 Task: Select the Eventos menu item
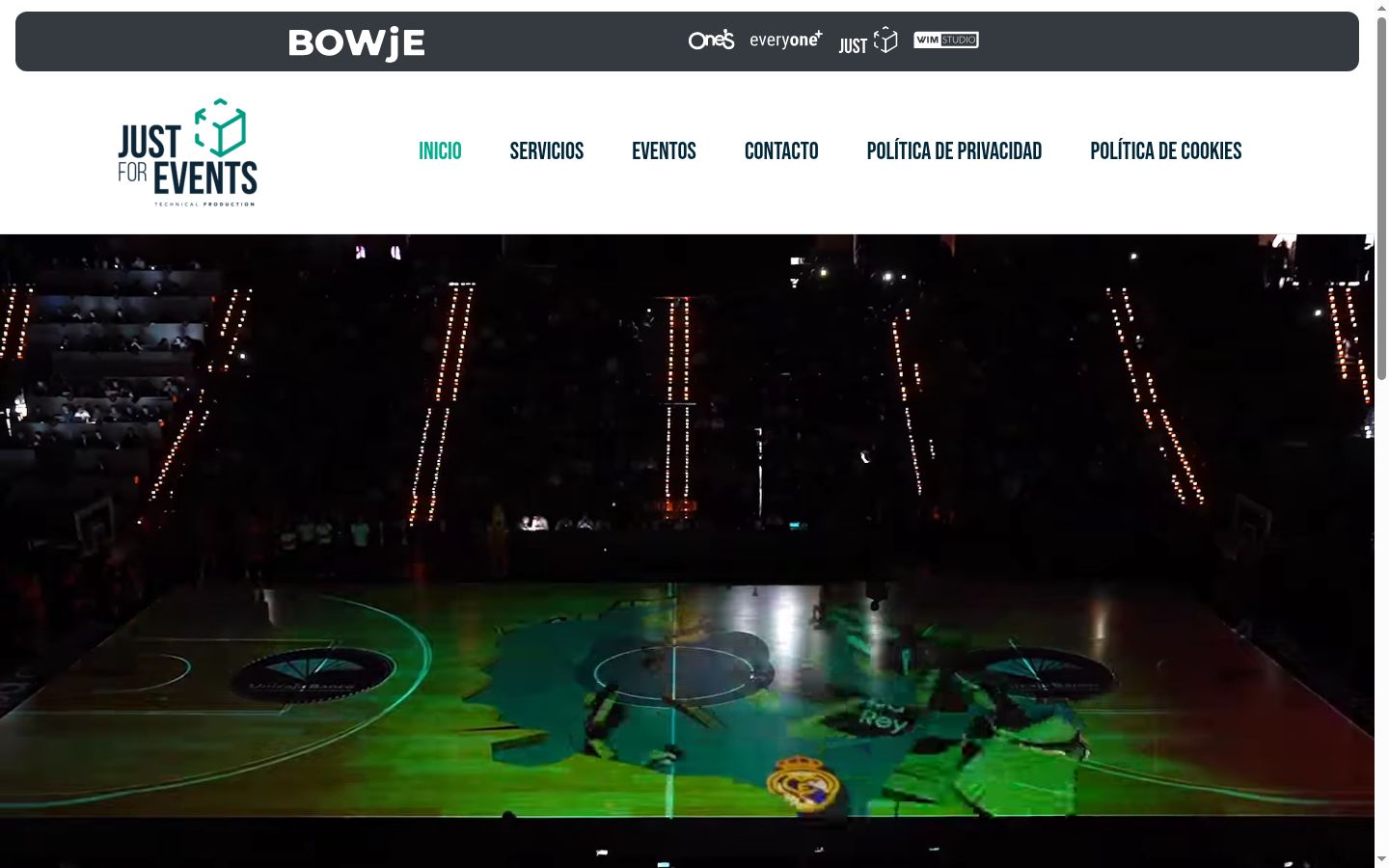[x=664, y=151]
